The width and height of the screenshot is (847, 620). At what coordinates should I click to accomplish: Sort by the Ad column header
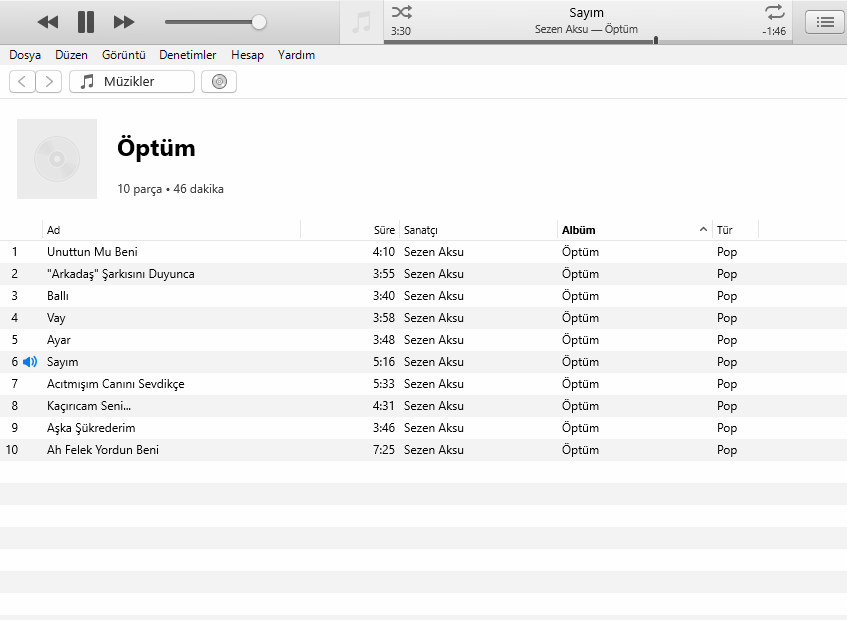(x=171, y=230)
